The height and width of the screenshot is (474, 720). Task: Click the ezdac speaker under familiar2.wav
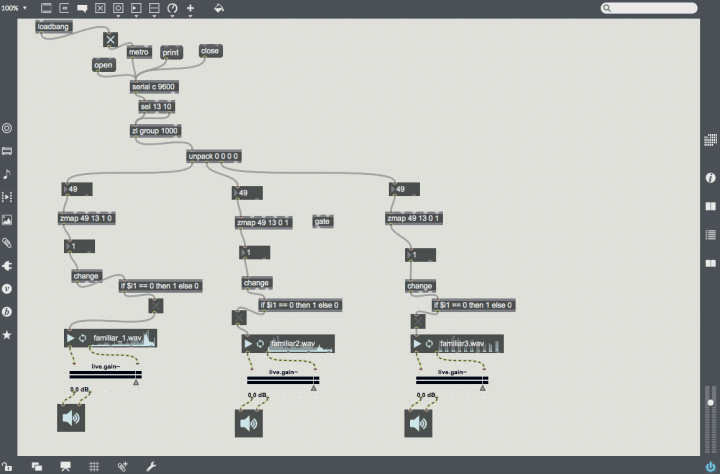249,423
